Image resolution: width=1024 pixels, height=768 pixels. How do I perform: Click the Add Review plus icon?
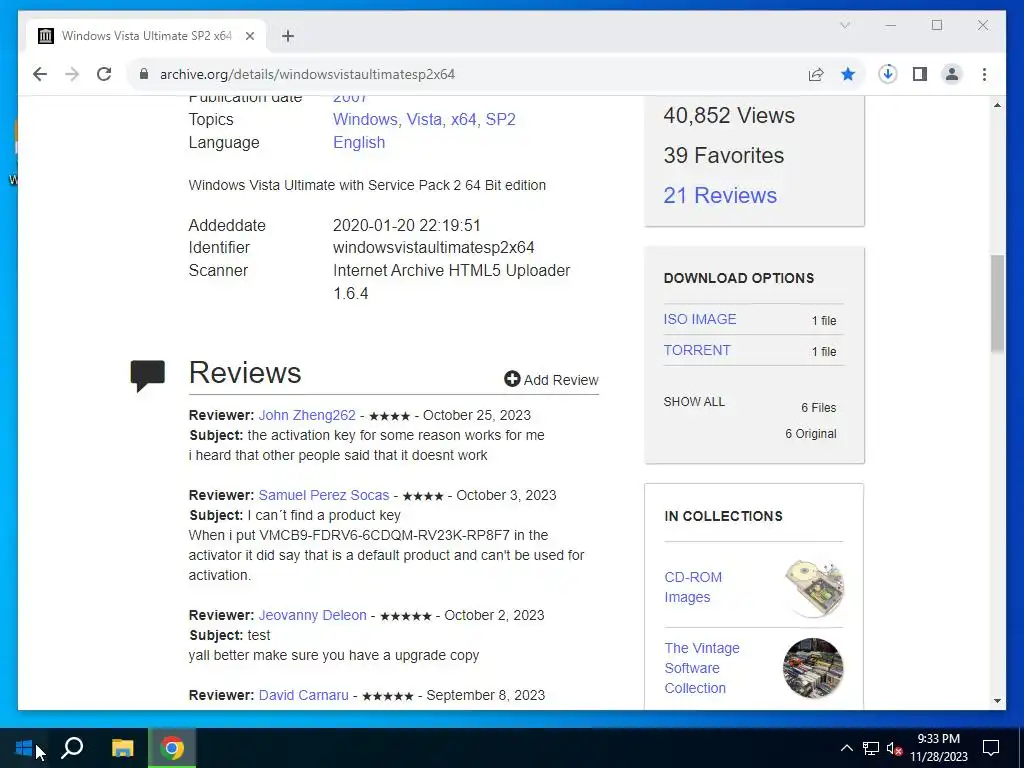[x=512, y=379]
